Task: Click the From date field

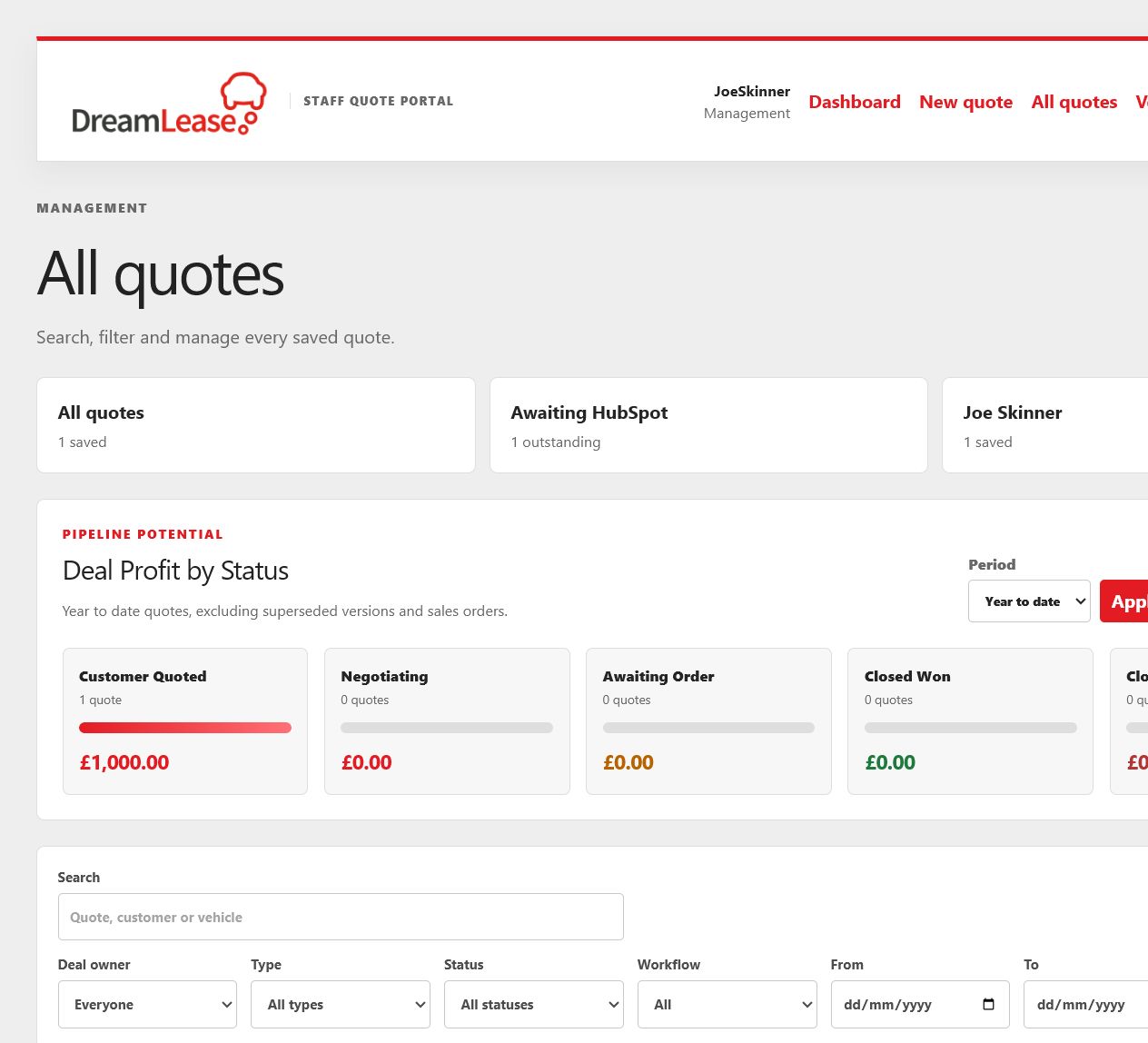Action: point(920,1004)
